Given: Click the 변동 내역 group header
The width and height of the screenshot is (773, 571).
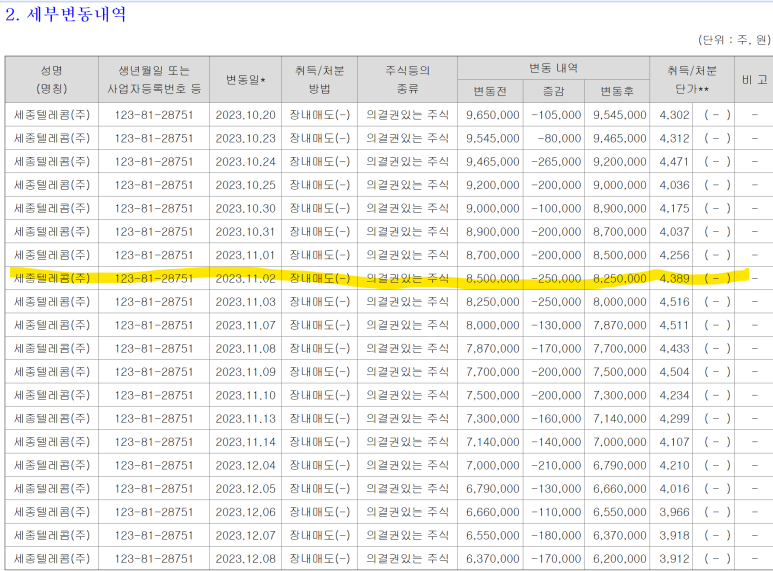Looking at the screenshot, I should point(553,68).
